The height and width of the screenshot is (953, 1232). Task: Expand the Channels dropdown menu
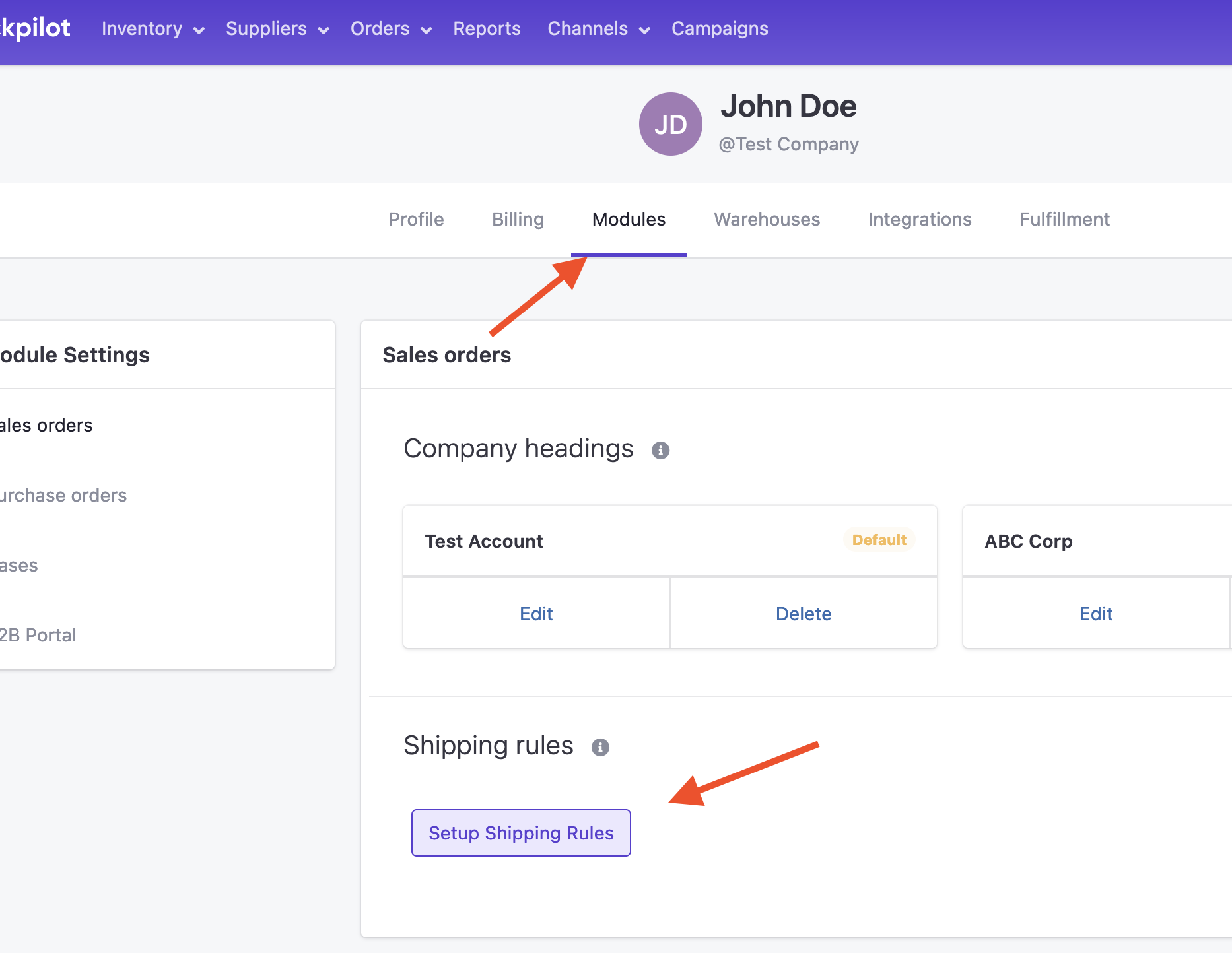pyautogui.click(x=599, y=29)
